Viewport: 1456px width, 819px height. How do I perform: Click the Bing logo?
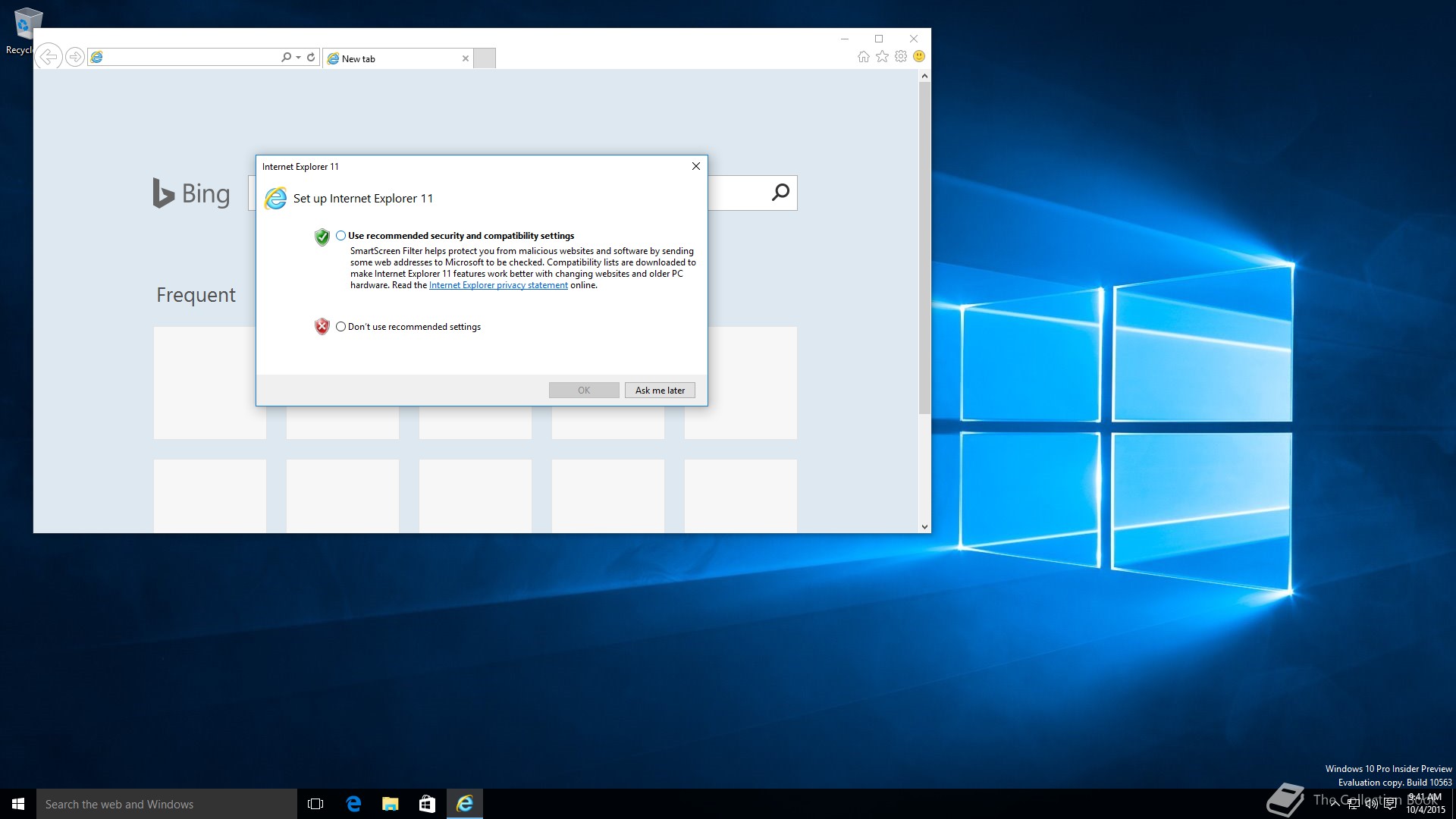191,193
